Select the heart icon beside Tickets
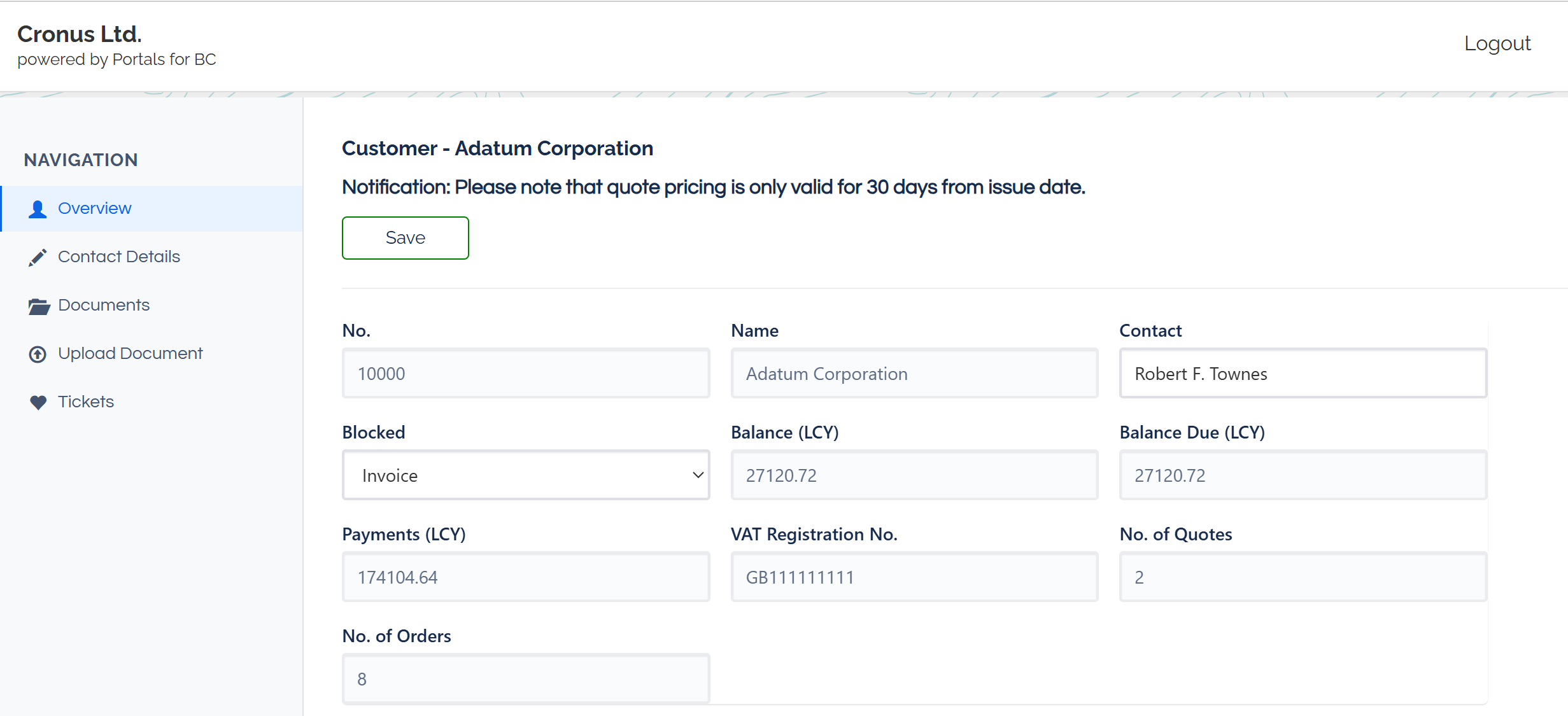 click(38, 402)
